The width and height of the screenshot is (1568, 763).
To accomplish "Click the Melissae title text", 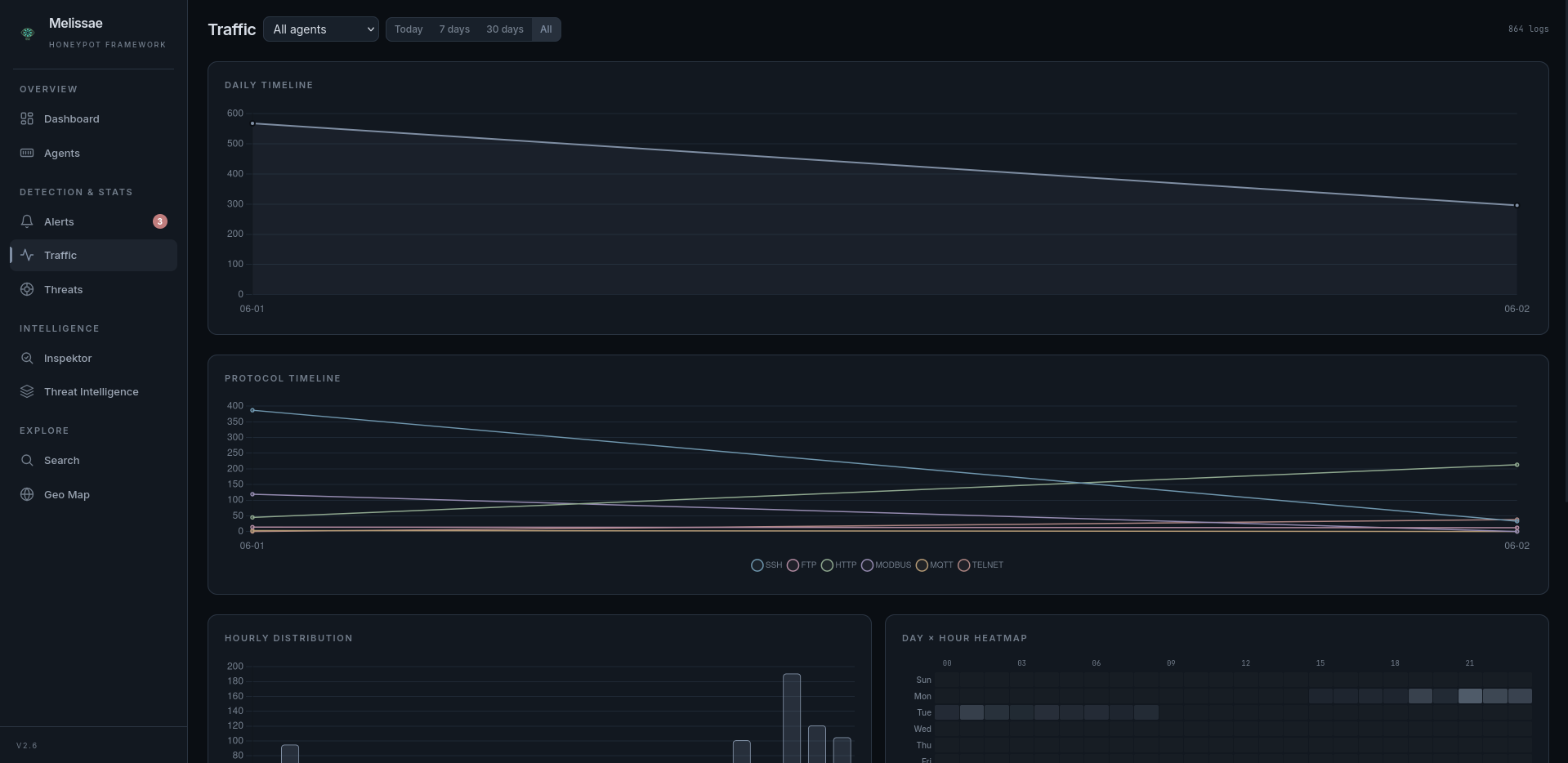I will [x=76, y=23].
